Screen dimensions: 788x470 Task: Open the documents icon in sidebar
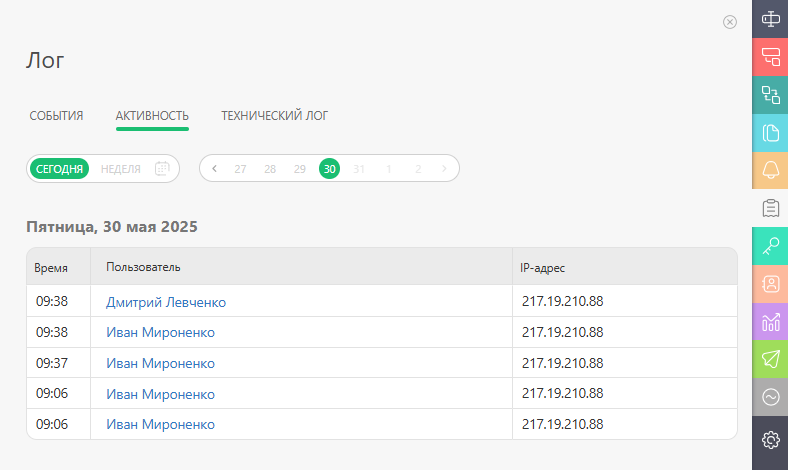[x=770, y=133]
